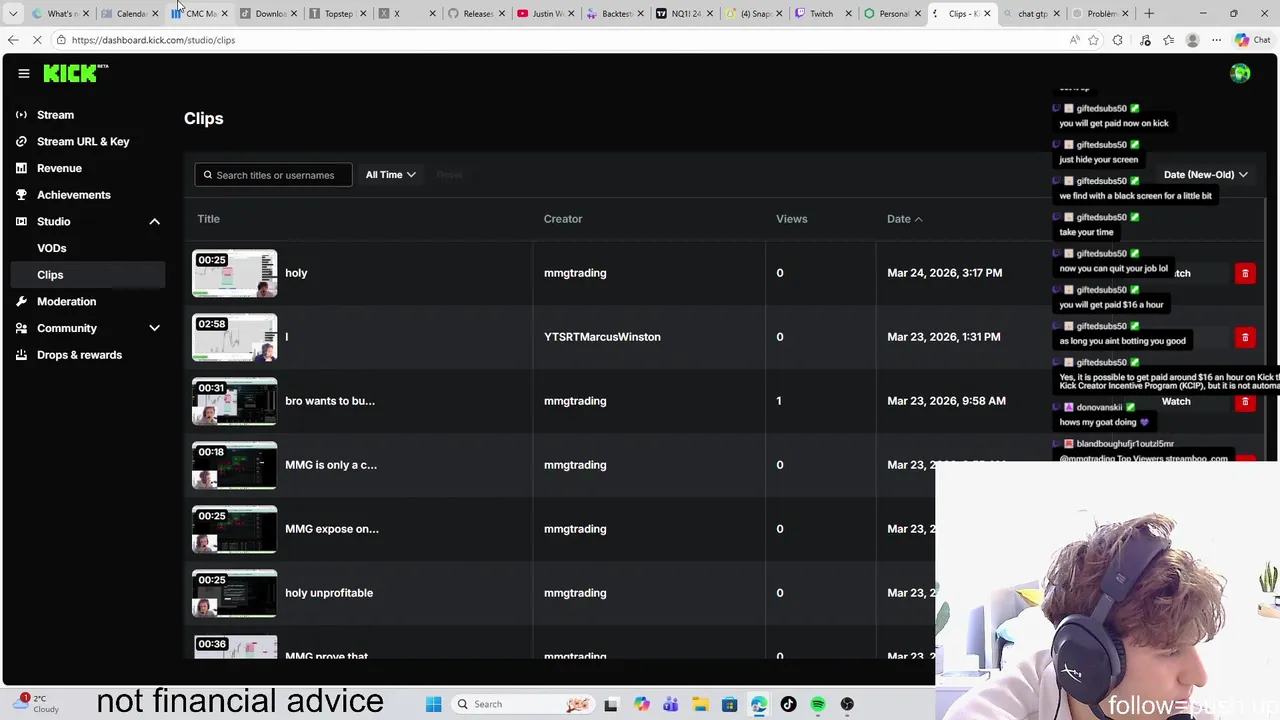Open Stream URL & Key page
The image size is (1280, 720).
[x=84, y=141]
